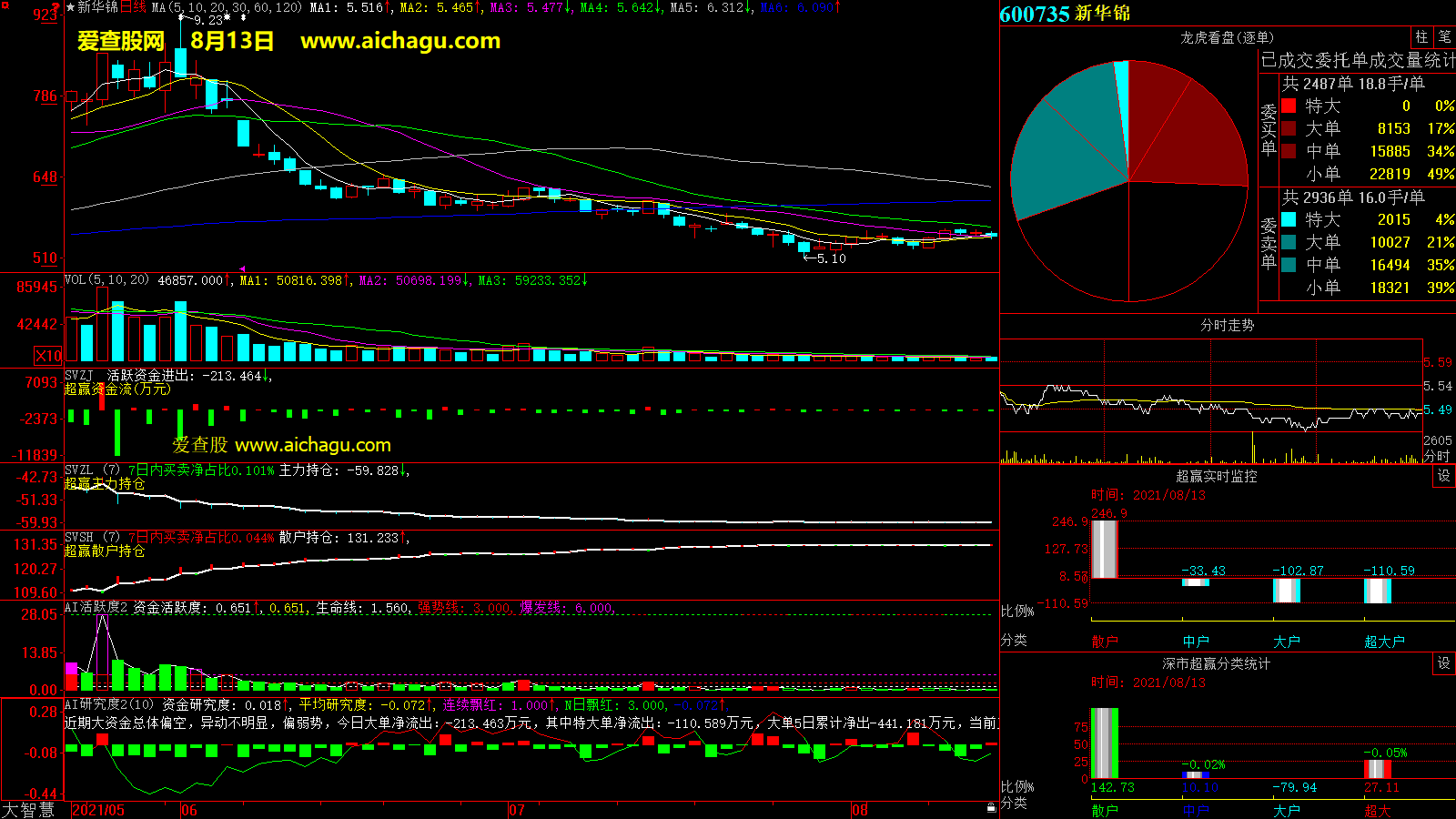Click the 600735 新华锦 stock title

click(x=1065, y=14)
